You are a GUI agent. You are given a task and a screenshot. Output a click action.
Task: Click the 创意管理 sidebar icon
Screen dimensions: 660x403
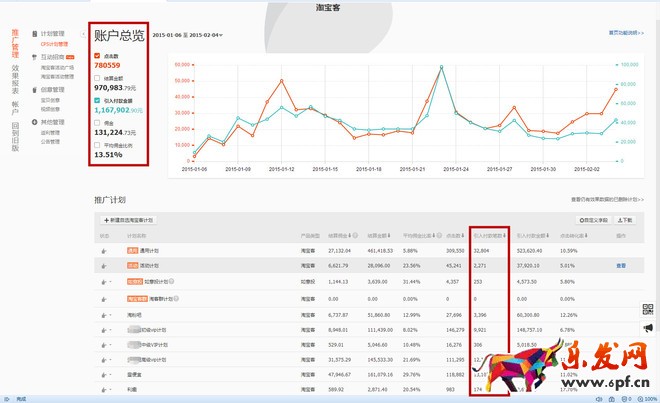(x=35, y=90)
